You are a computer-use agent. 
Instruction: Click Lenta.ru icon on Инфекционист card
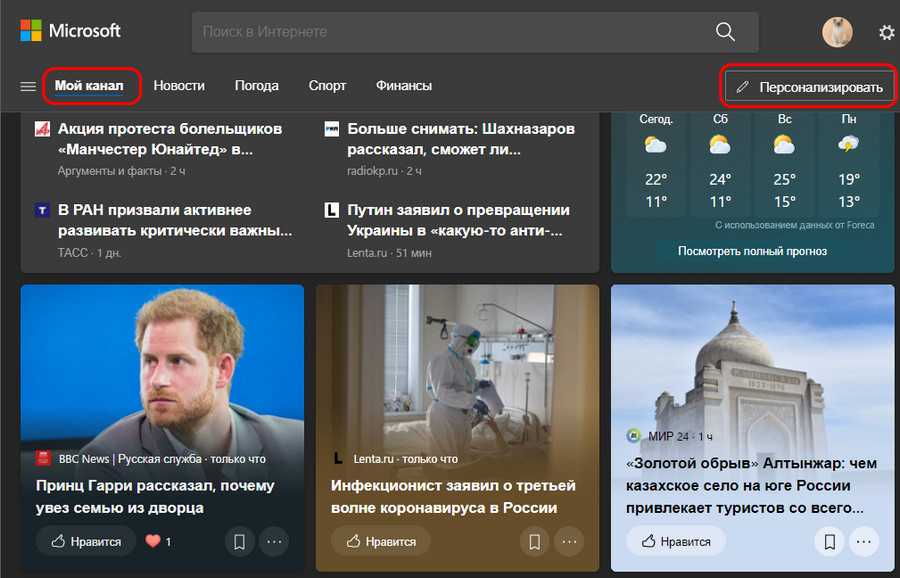[339, 458]
